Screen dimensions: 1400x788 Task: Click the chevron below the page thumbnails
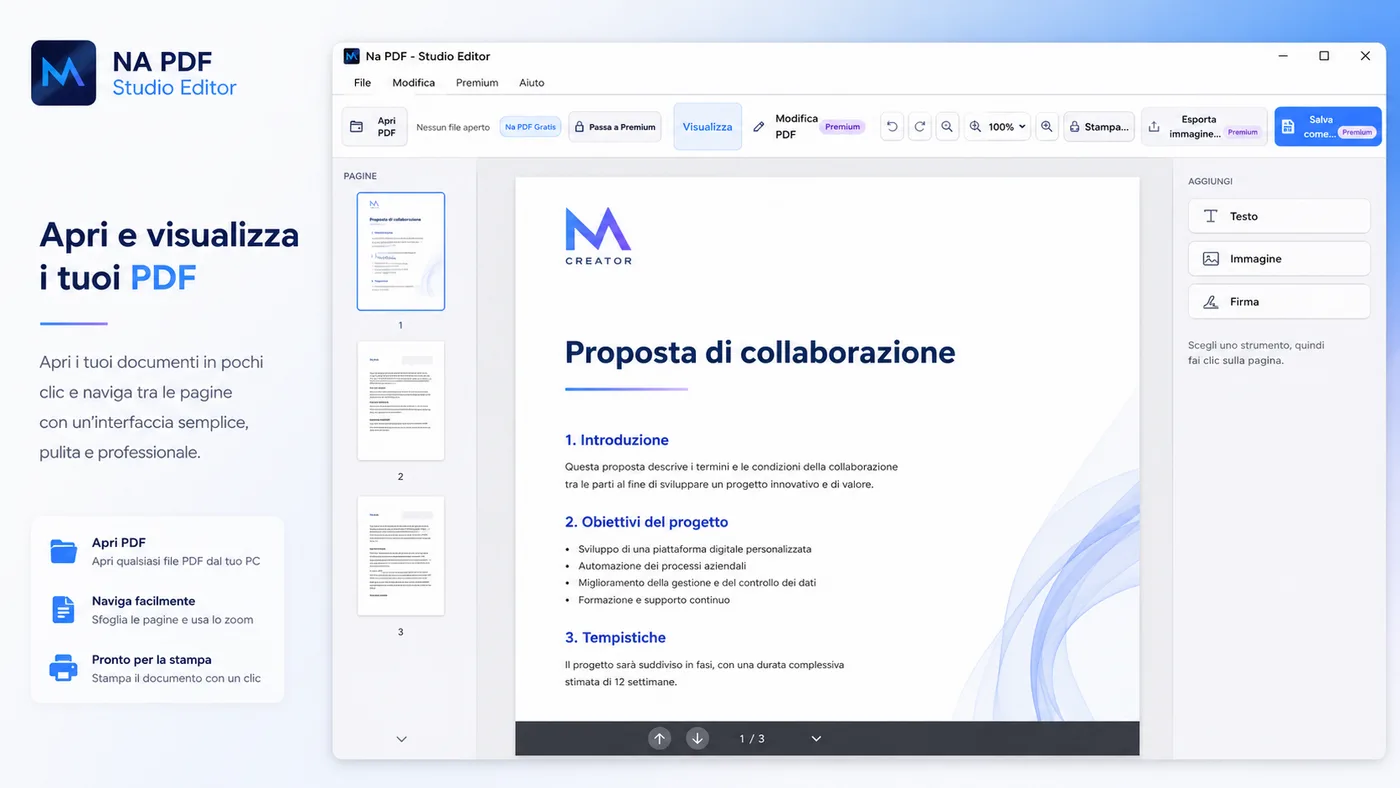pos(402,739)
